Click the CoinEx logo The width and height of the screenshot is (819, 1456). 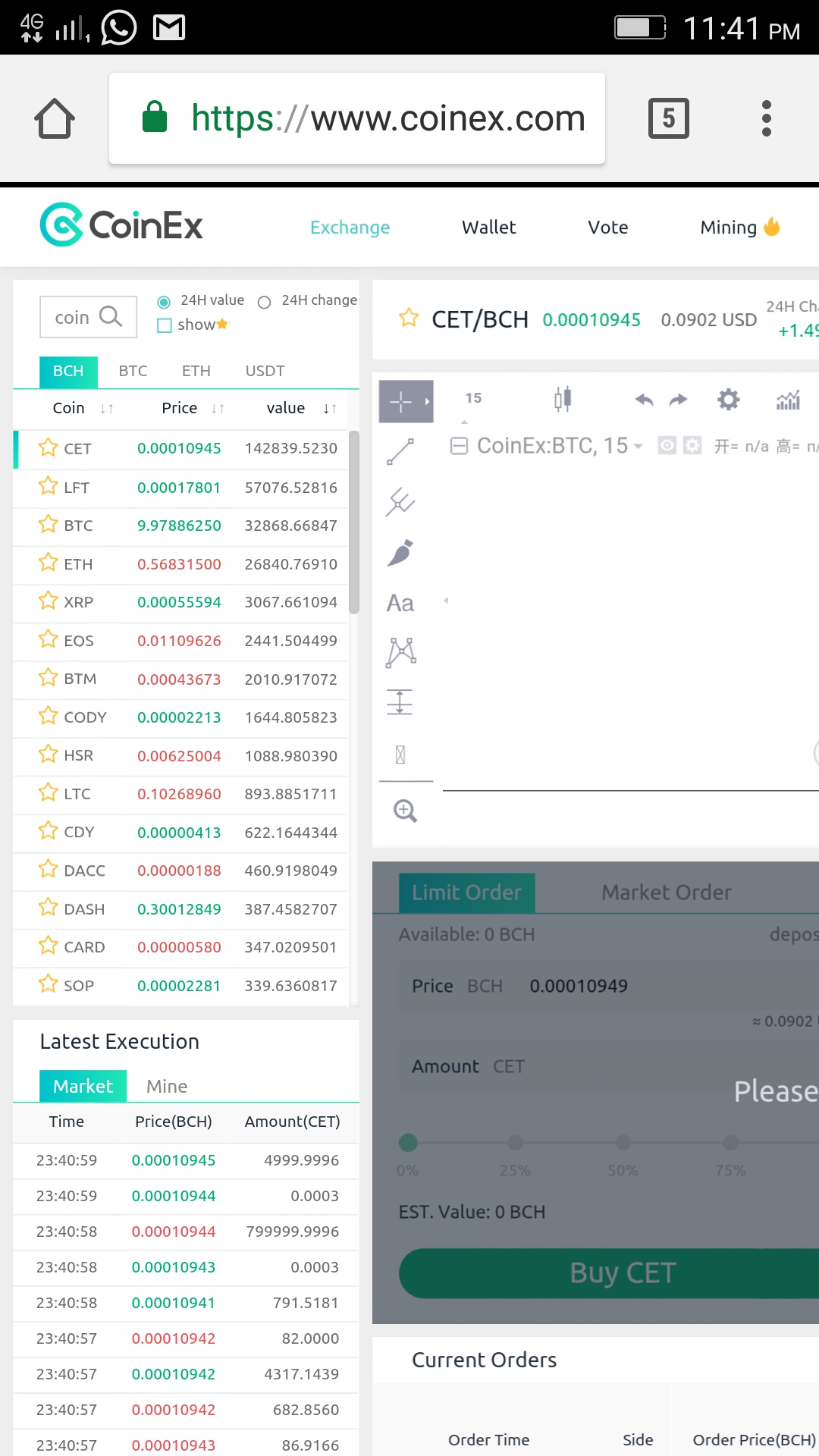[121, 224]
